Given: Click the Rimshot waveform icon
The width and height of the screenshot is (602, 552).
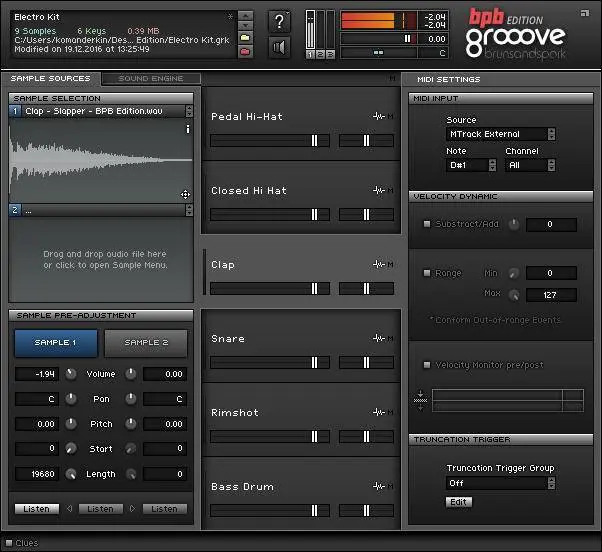Looking at the screenshot, I should tap(379, 412).
